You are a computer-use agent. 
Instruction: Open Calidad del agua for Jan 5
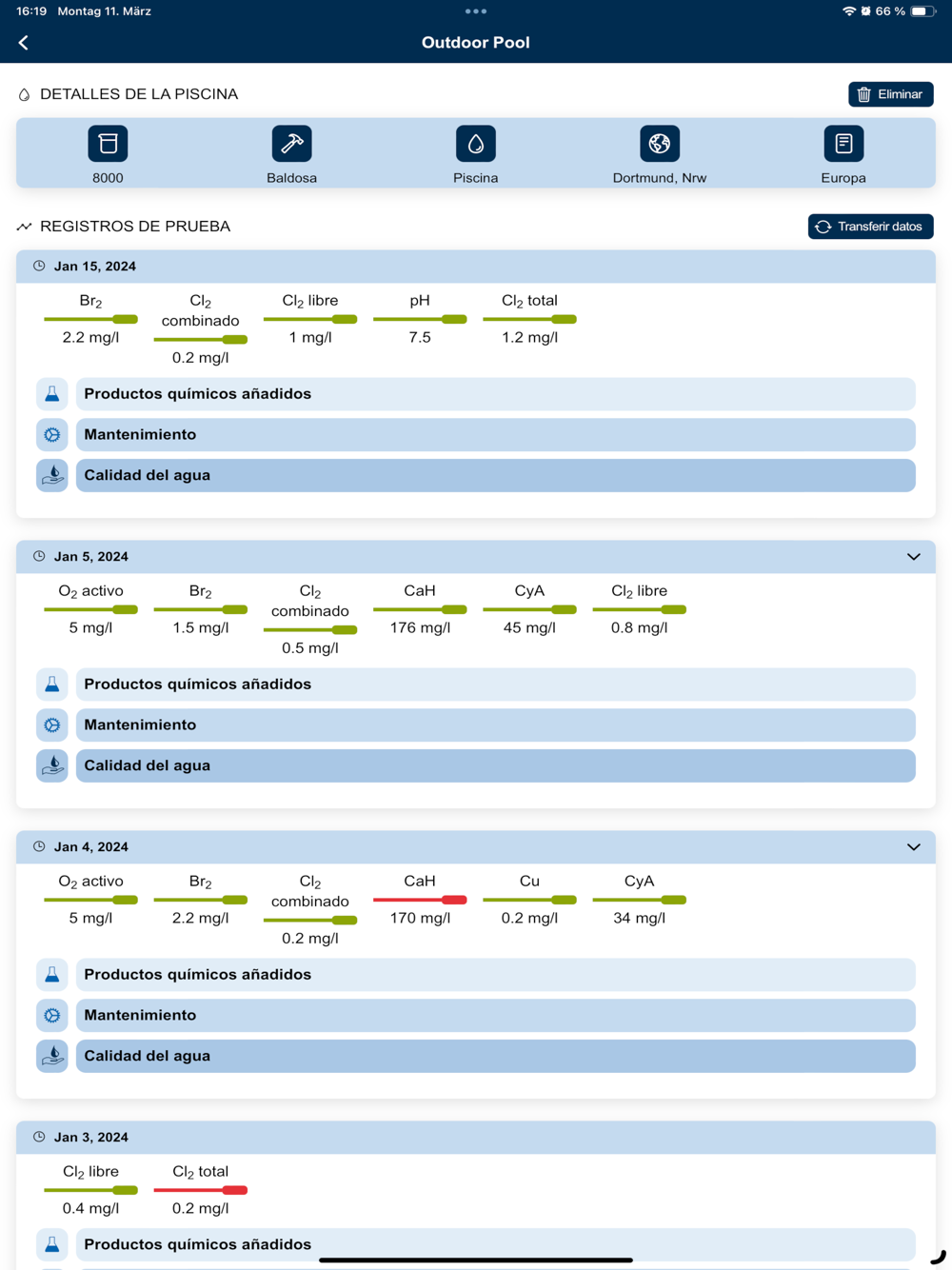click(x=496, y=765)
